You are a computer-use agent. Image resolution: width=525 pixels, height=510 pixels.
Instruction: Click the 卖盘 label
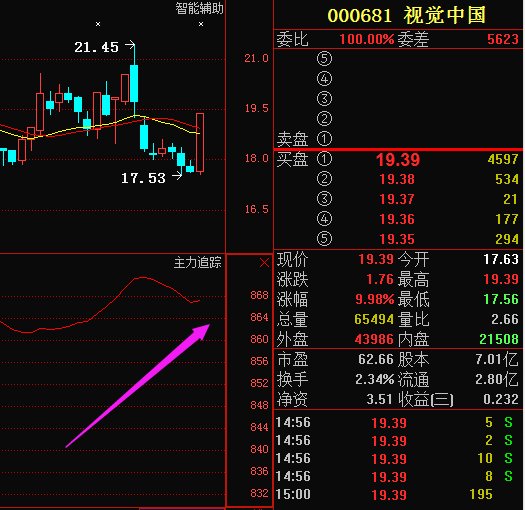click(292, 139)
